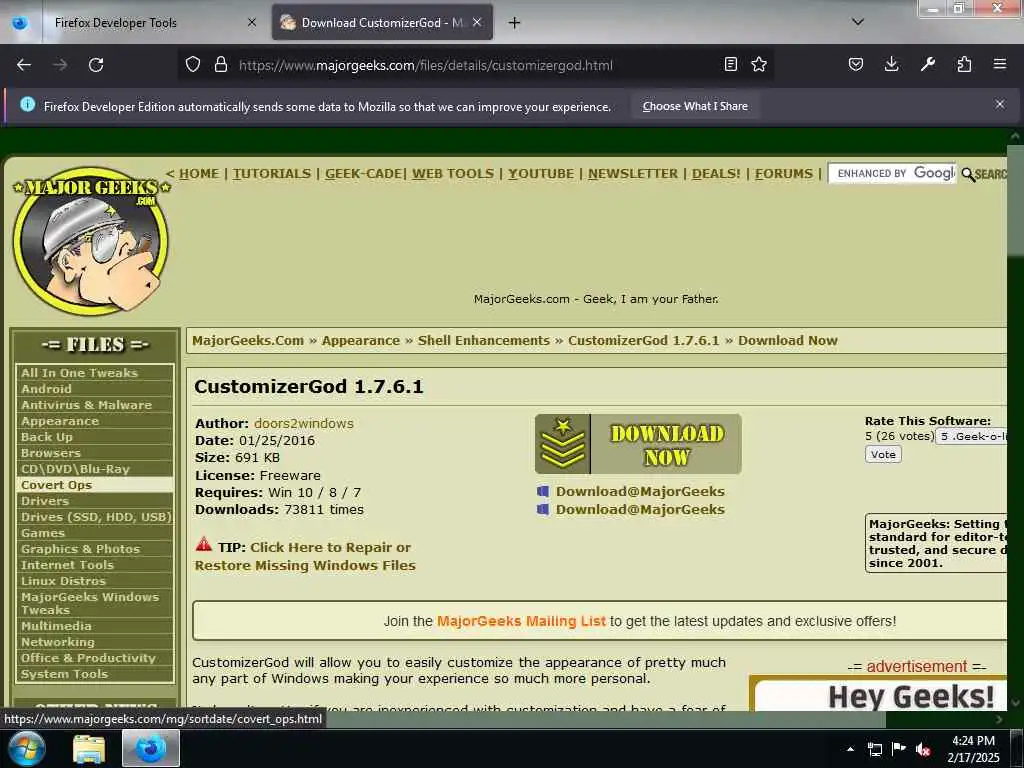Click the first Download@MajorGeeks link

(x=640, y=492)
